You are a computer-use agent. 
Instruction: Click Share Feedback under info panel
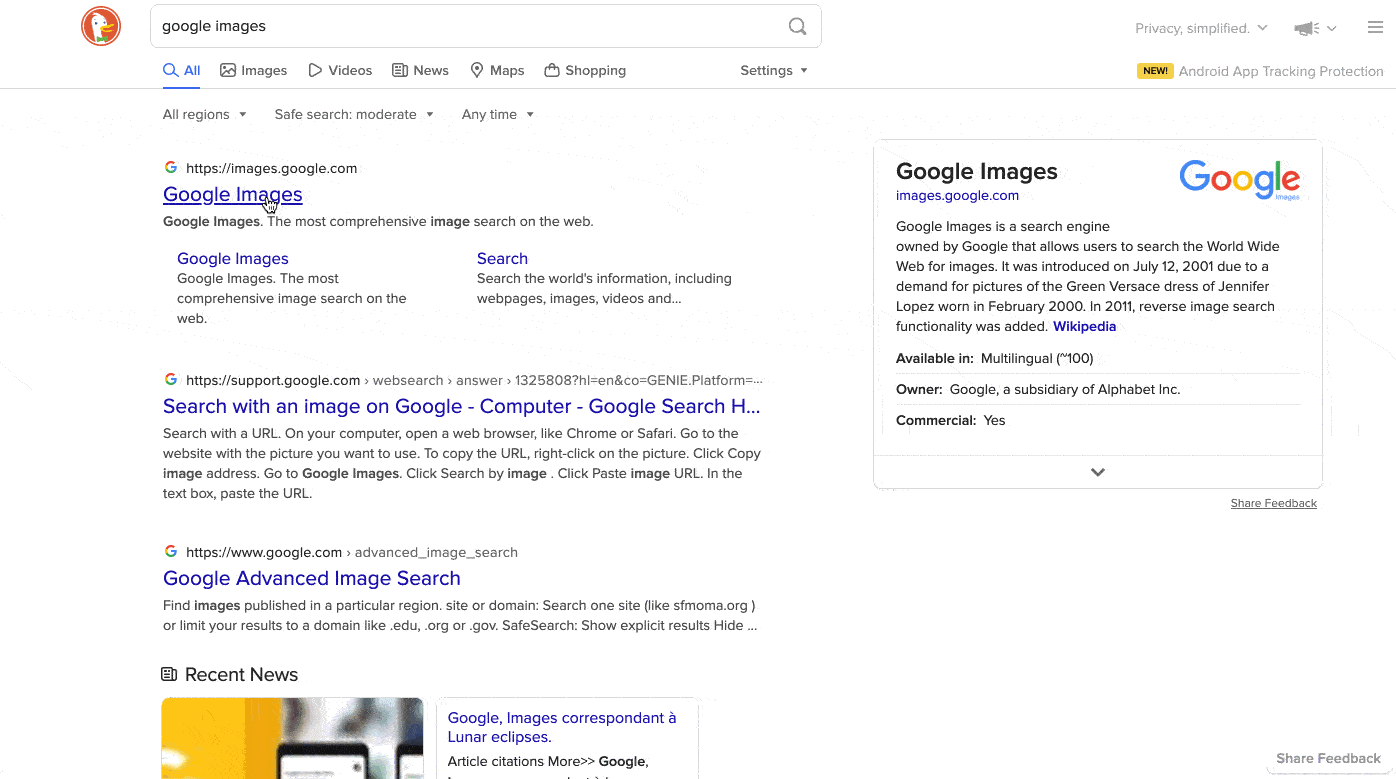[x=1274, y=503]
